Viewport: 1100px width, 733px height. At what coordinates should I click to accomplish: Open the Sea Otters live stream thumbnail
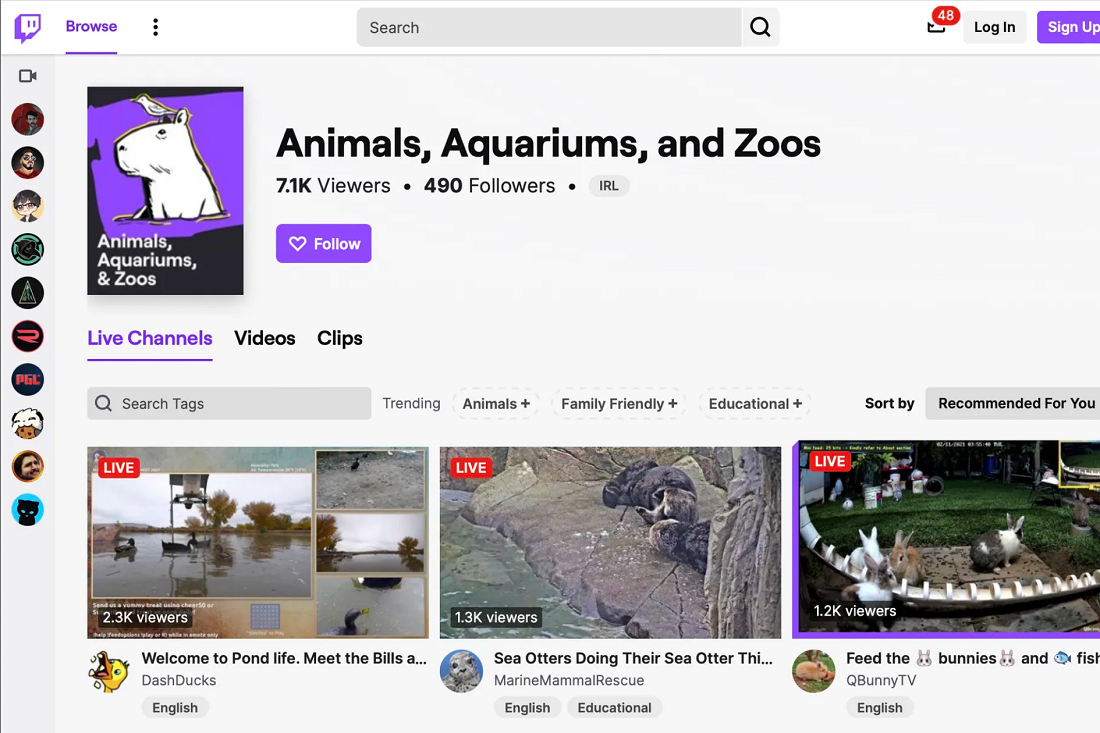pos(610,542)
